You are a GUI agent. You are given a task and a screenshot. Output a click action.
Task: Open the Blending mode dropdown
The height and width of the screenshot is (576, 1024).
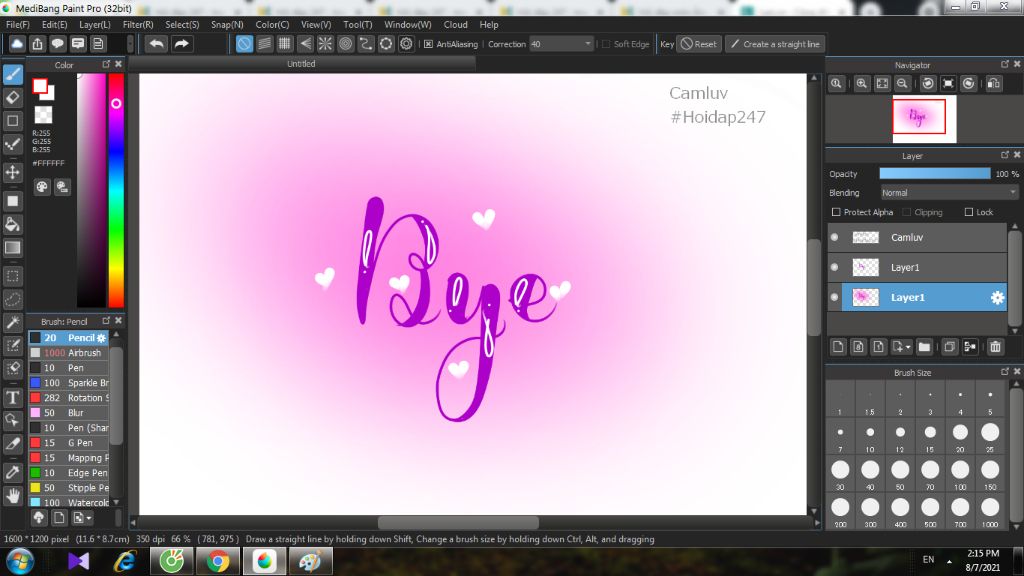click(949, 193)
